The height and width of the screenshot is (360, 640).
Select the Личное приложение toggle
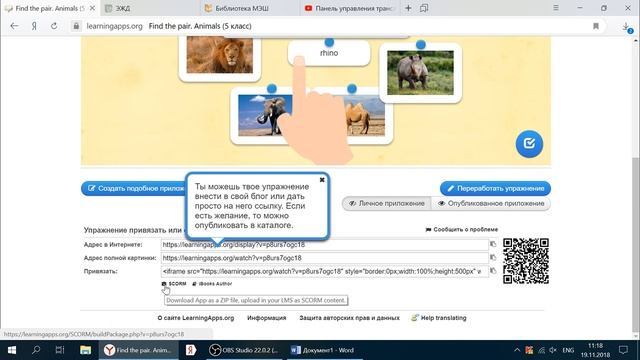387,203
